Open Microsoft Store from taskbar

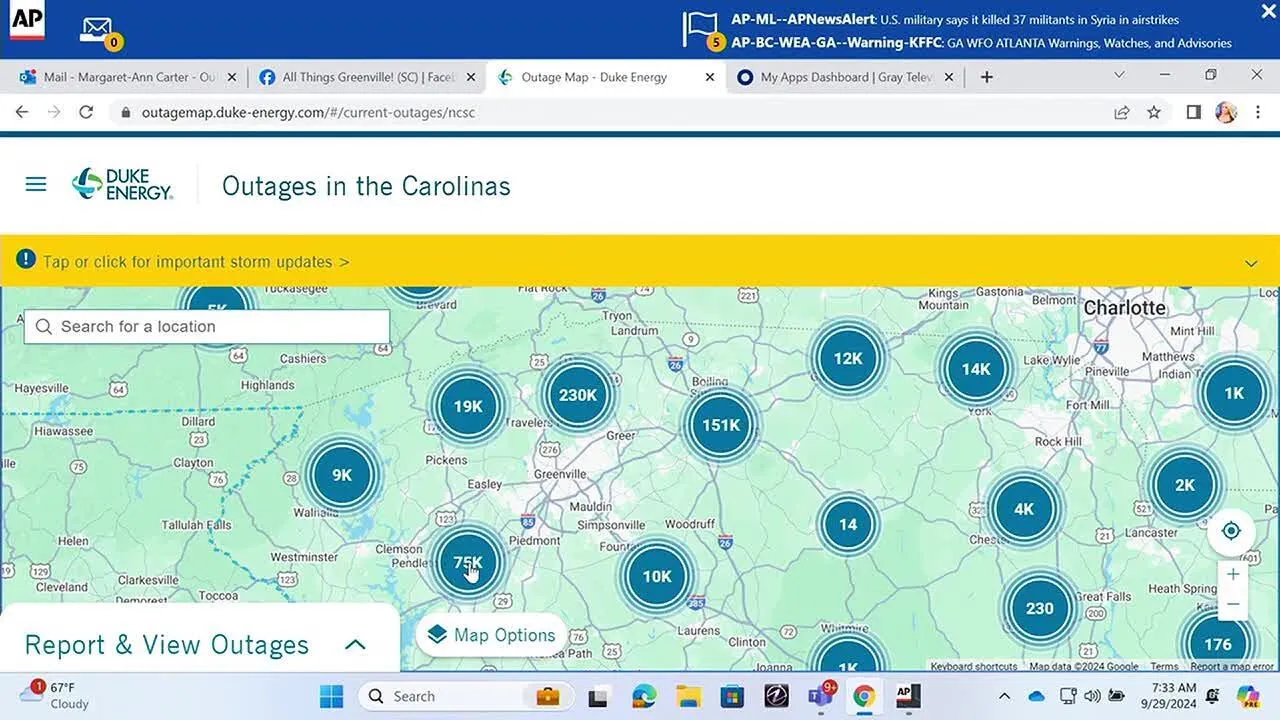pos(732,696)
